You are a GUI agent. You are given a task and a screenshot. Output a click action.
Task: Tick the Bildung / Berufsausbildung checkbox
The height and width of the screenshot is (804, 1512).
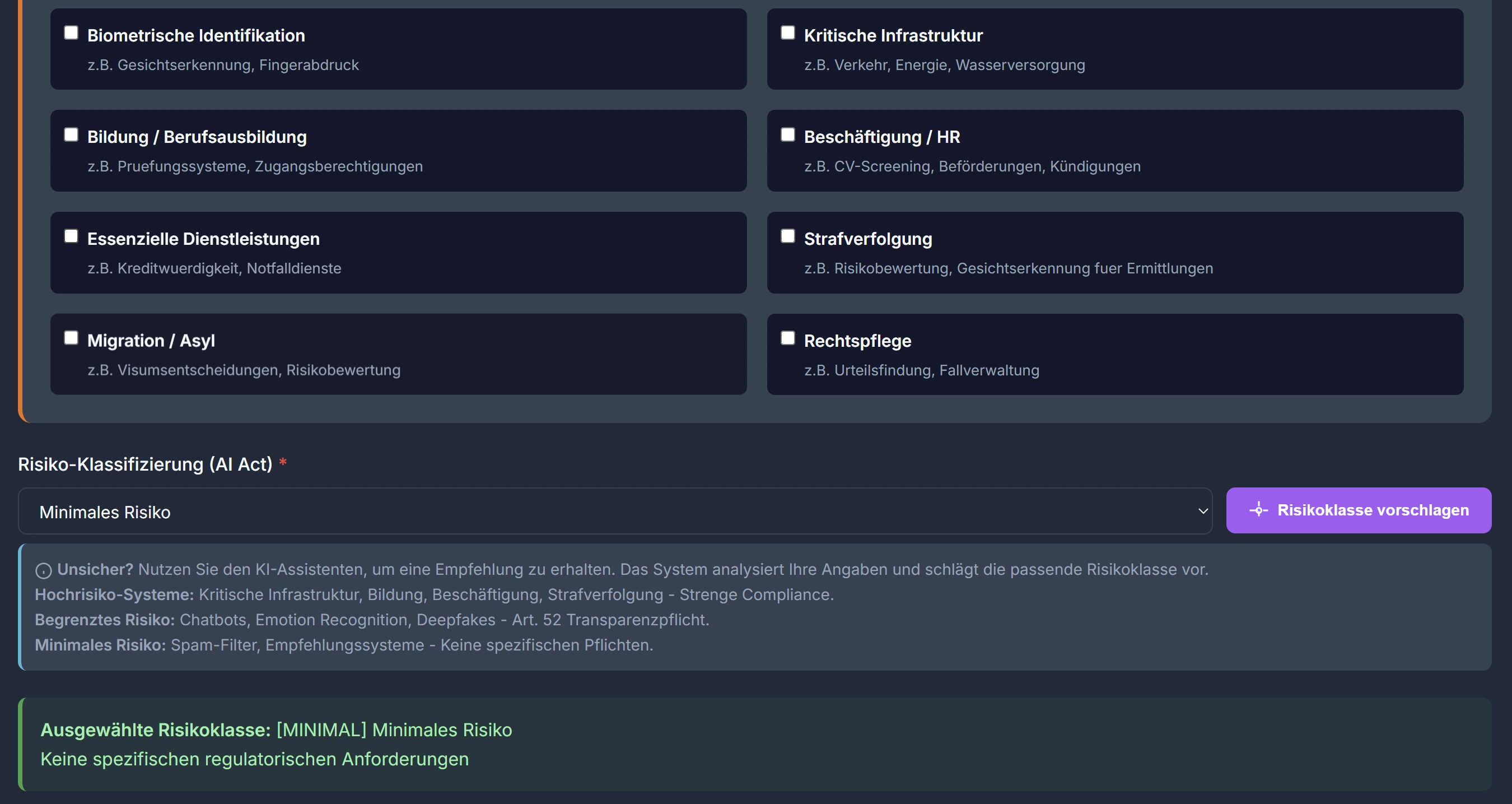(71, 135)
